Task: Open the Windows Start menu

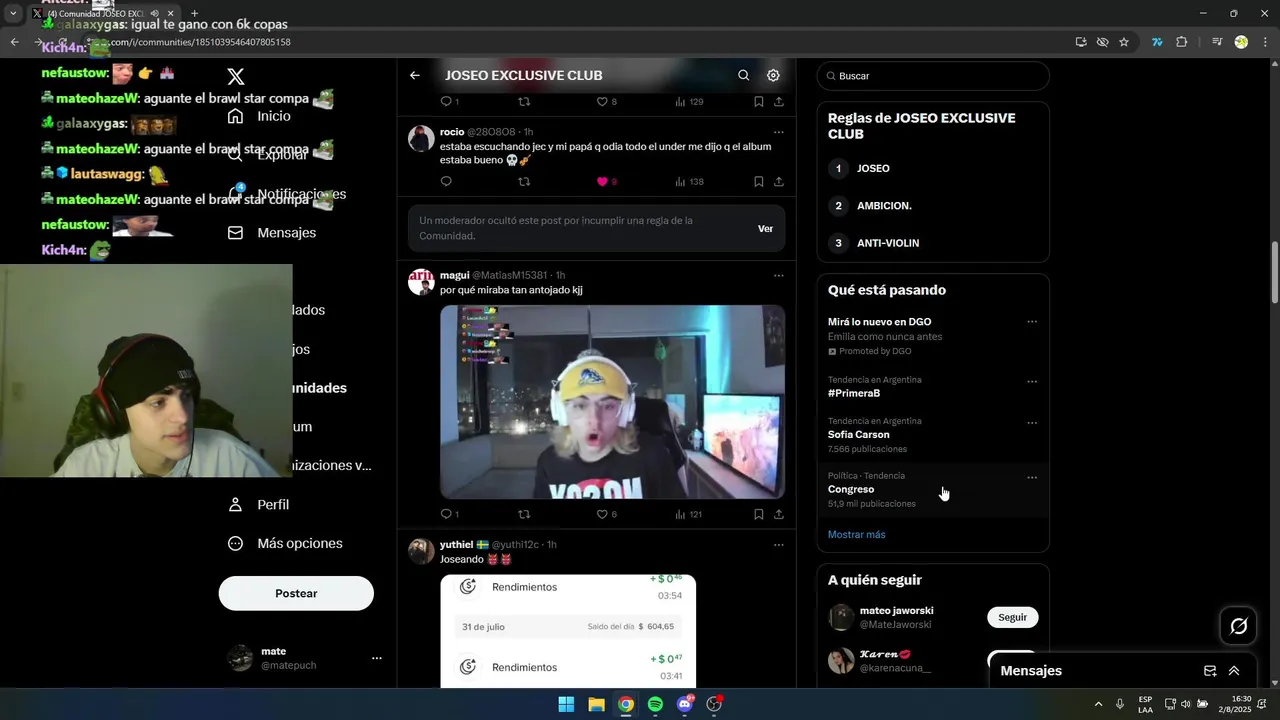Action: click(566, 704)
